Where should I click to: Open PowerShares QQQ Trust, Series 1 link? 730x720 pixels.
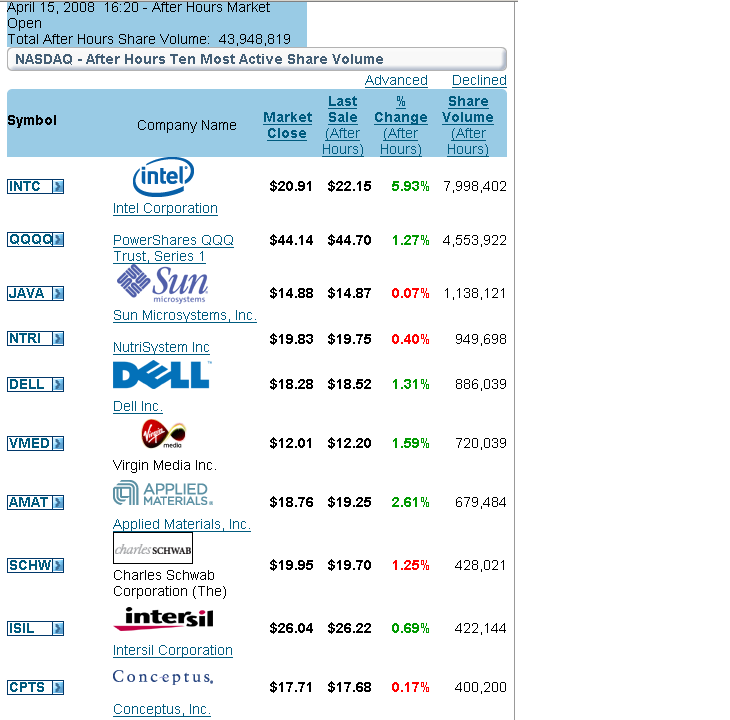(173, 248)
